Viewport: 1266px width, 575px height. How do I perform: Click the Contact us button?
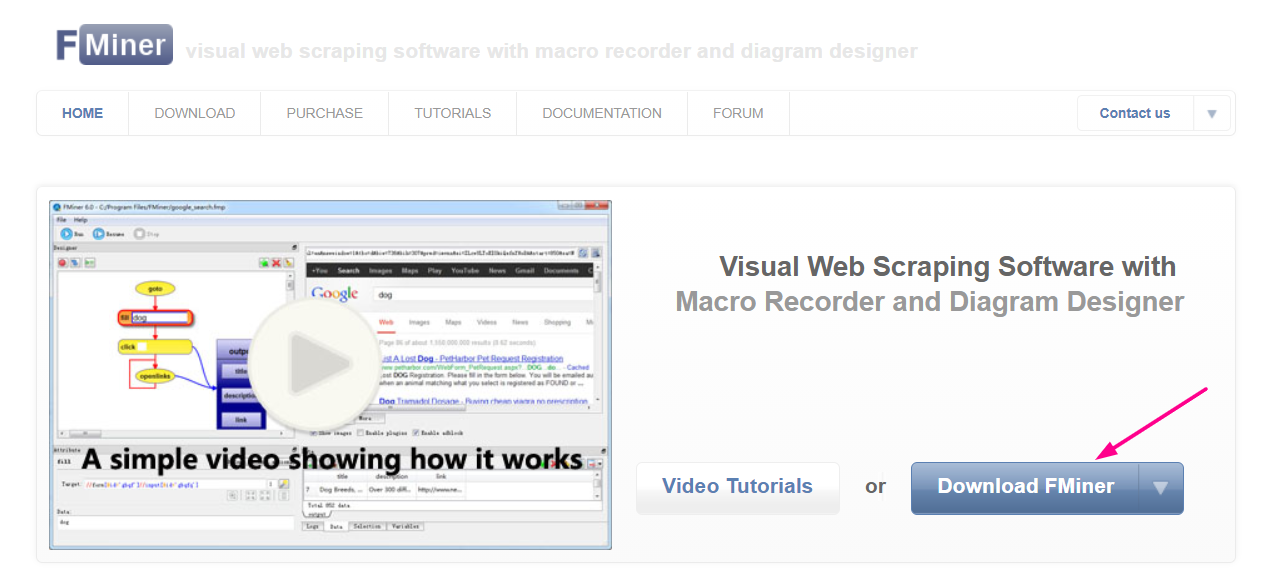pos(1135,113)
